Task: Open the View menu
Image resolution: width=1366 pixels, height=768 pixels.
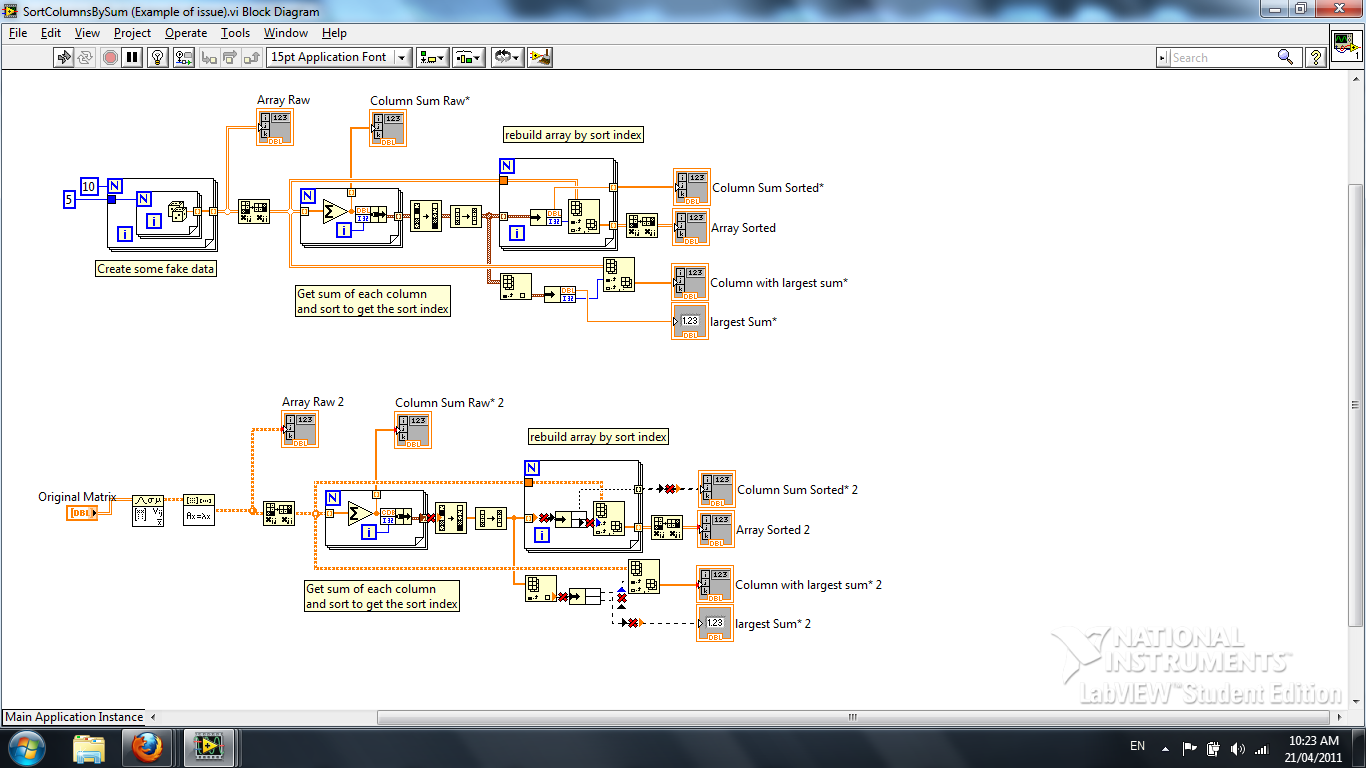Action: 88,33
